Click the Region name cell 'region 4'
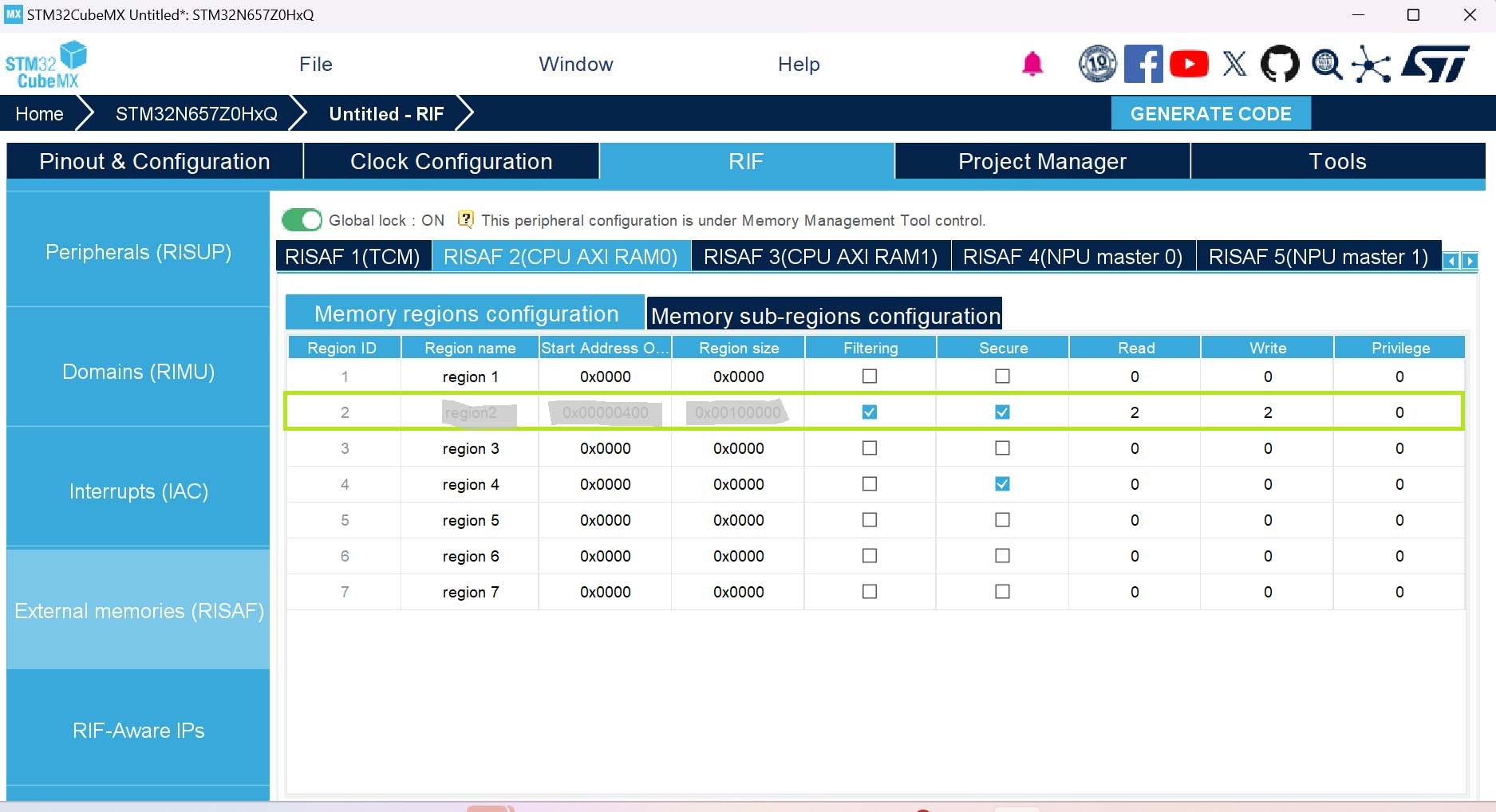 470,484
